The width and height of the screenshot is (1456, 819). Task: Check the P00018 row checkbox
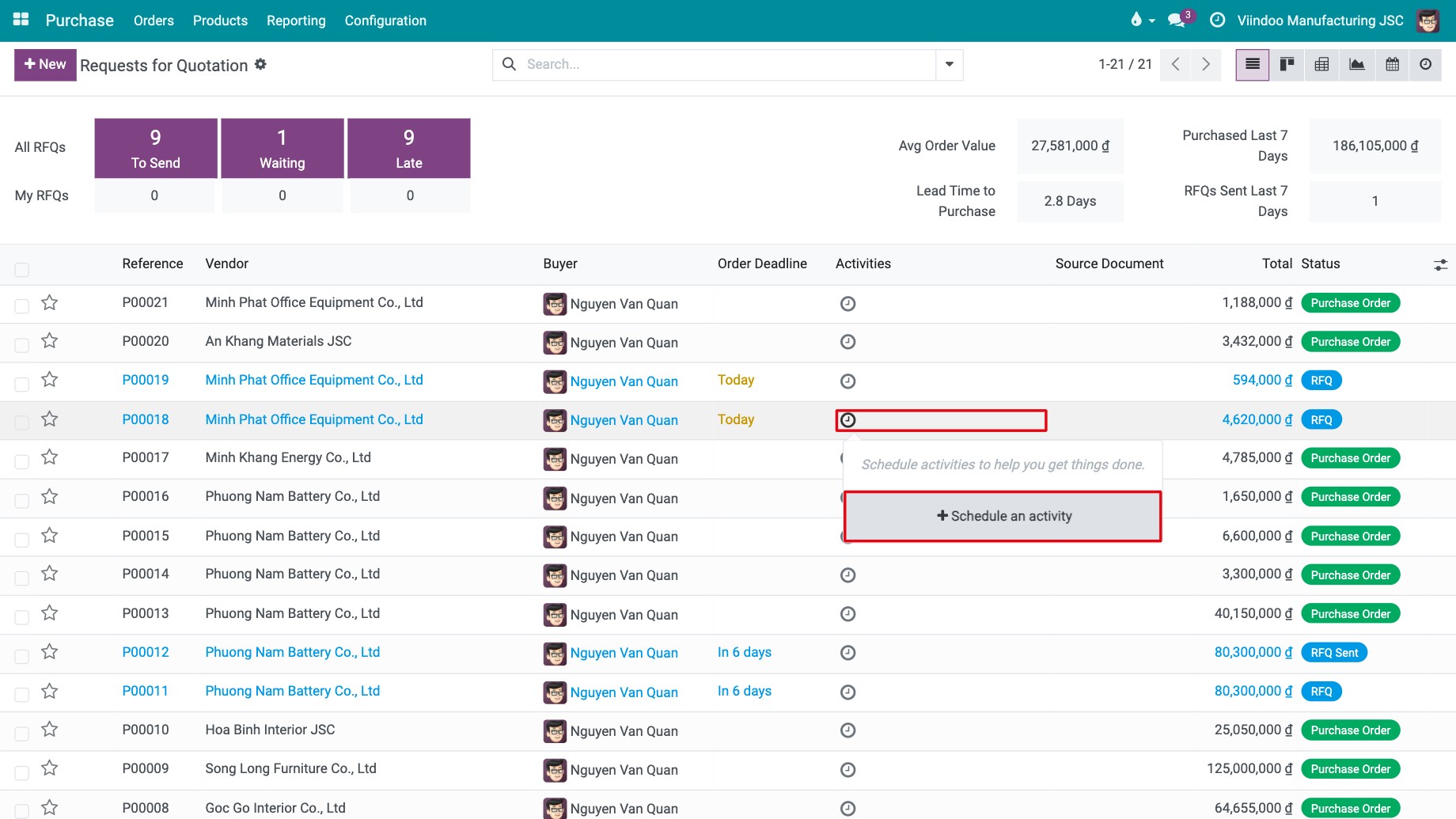22,423
